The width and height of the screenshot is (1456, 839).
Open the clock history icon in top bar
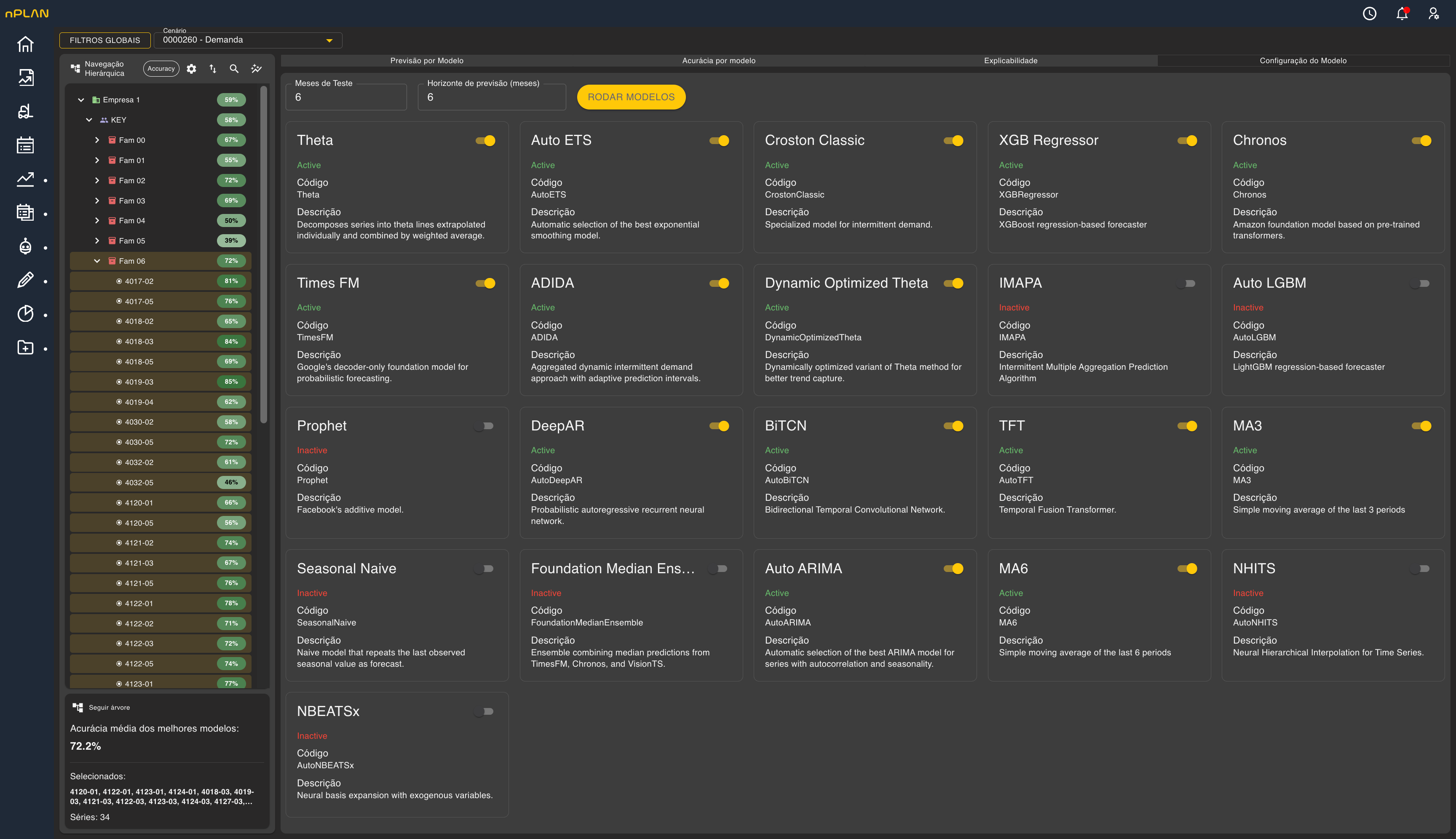click(1370, 13)
